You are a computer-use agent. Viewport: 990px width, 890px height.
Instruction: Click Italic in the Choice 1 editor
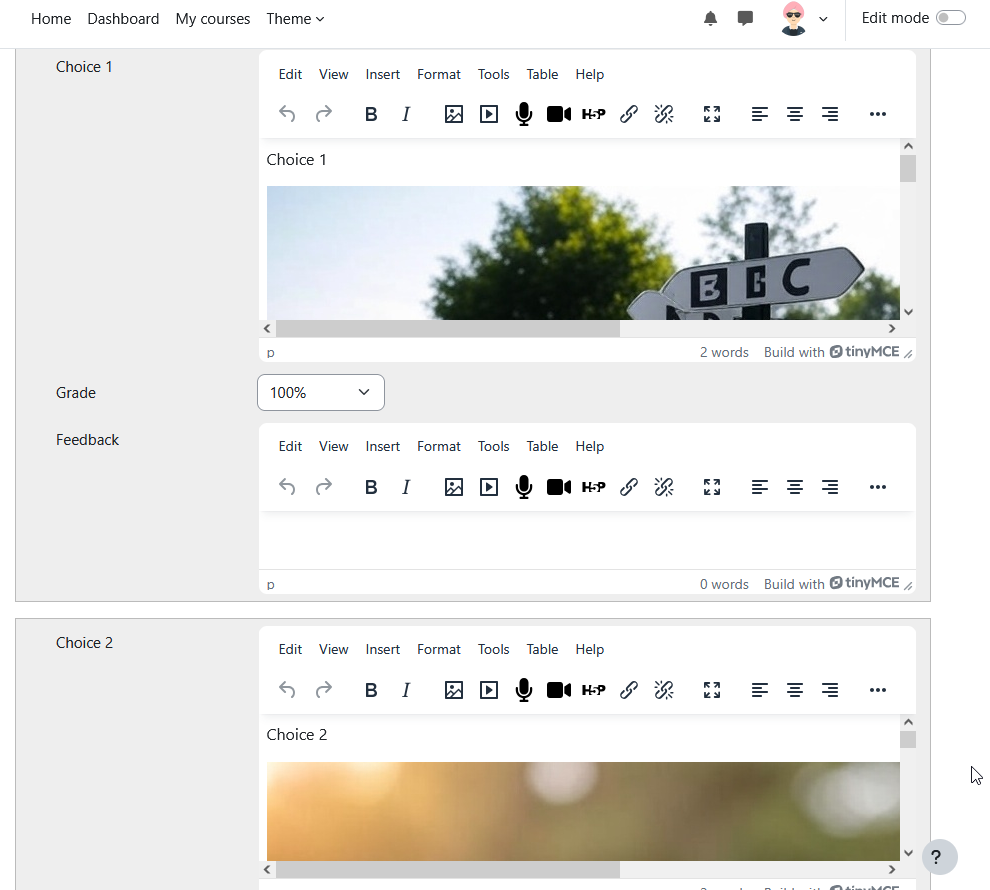coord(406,114)
